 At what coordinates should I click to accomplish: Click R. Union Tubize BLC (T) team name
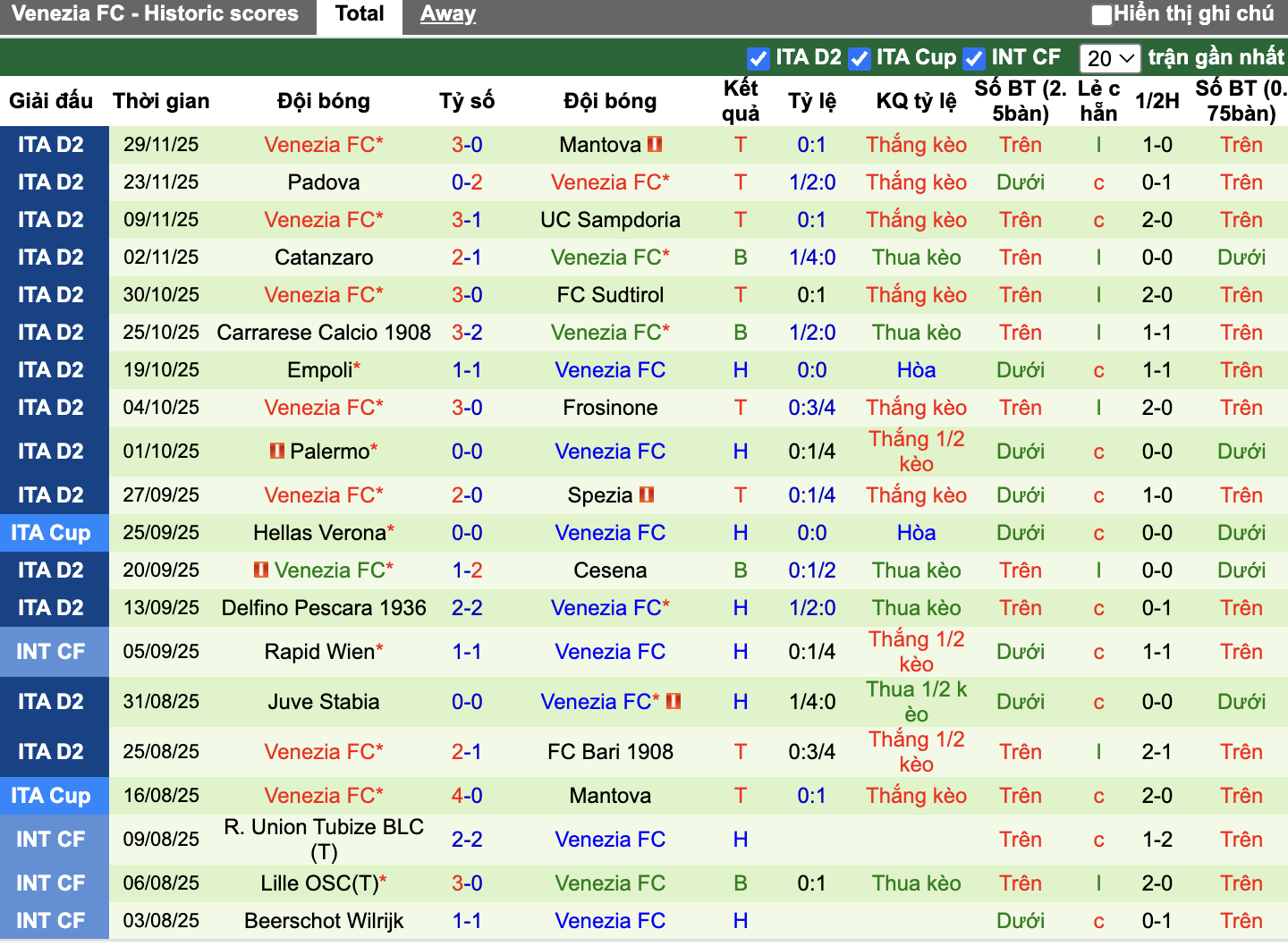coord(324,840)
